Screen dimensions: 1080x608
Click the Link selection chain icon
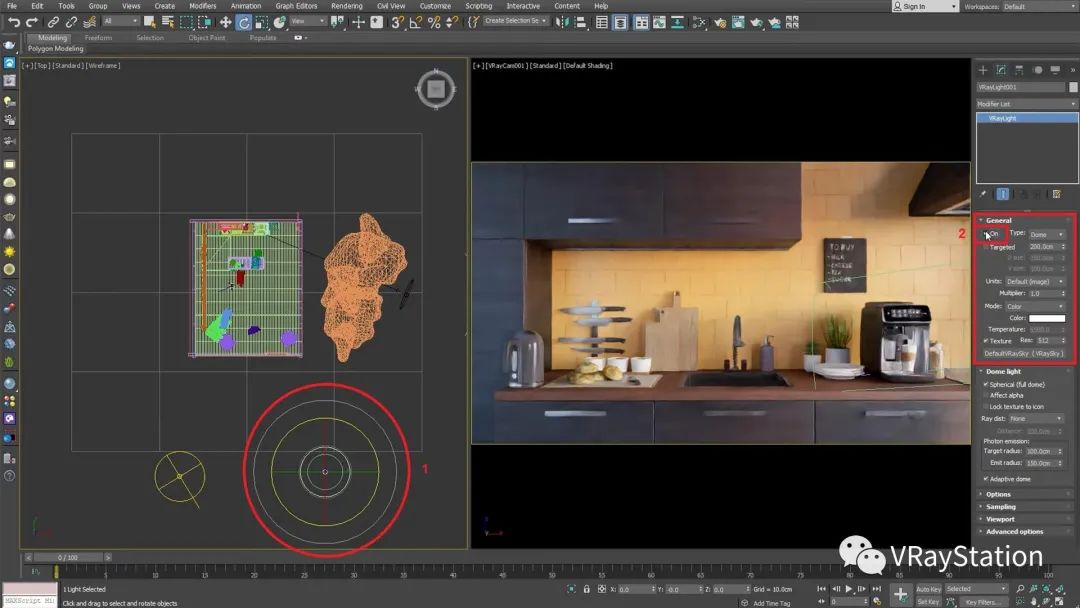(54, 22)
